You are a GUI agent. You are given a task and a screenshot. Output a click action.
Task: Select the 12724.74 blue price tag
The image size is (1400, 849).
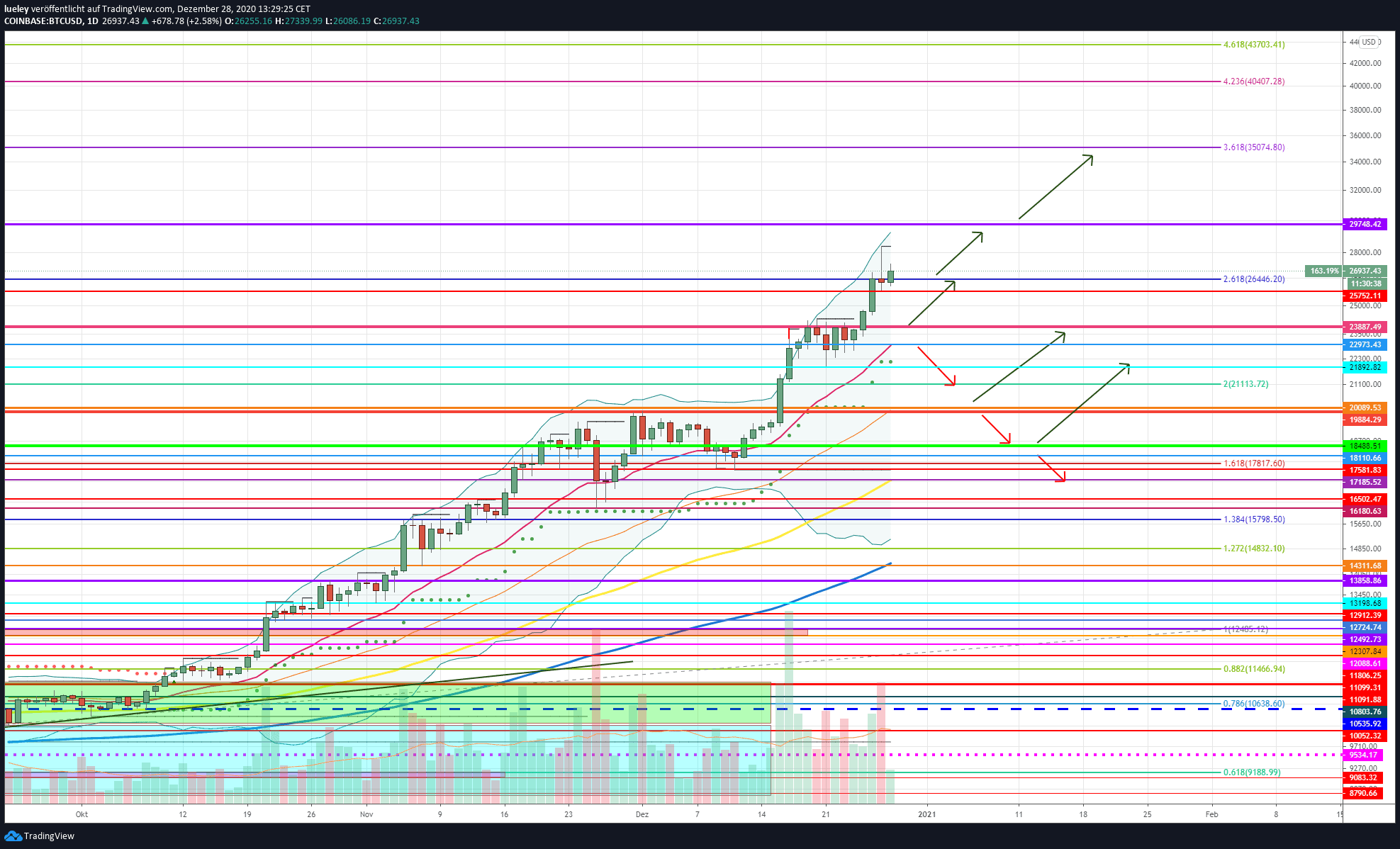1365,627
